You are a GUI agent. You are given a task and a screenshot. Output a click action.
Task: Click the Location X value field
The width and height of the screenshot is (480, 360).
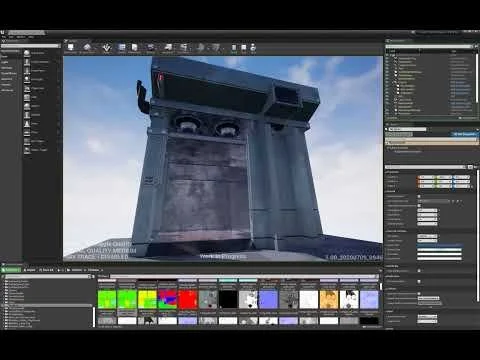point(426,177)
